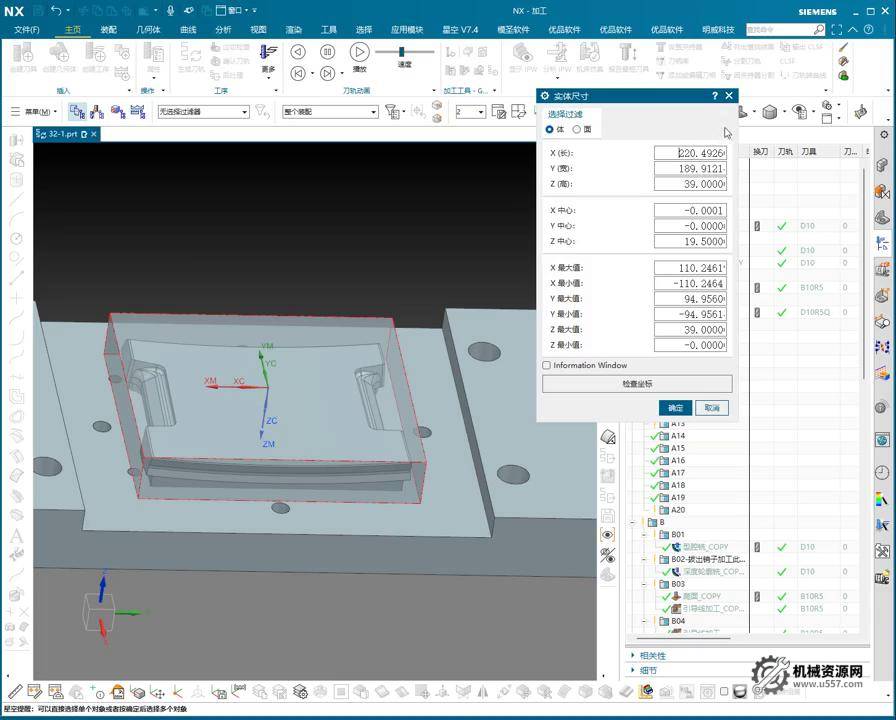896x720 pixels.
Task: Select the 面 (face) radio button
Action: coord(576,129)
